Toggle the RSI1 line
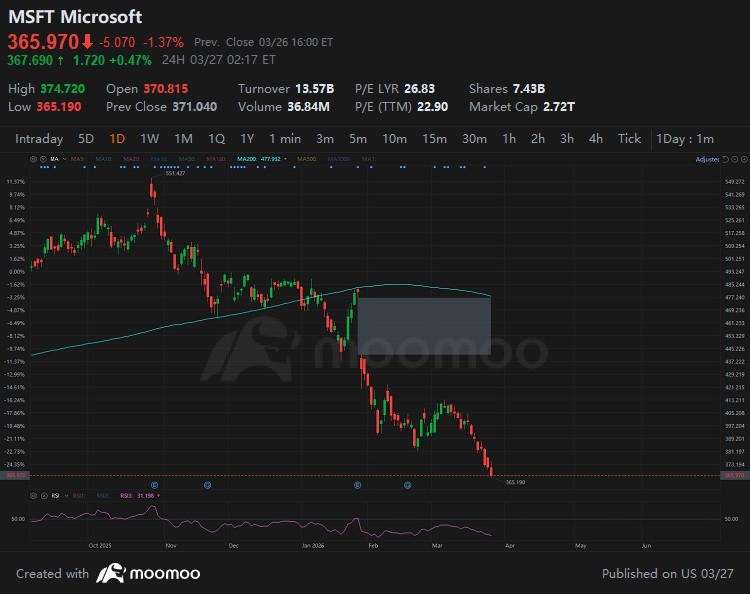 tap(78, 495)
